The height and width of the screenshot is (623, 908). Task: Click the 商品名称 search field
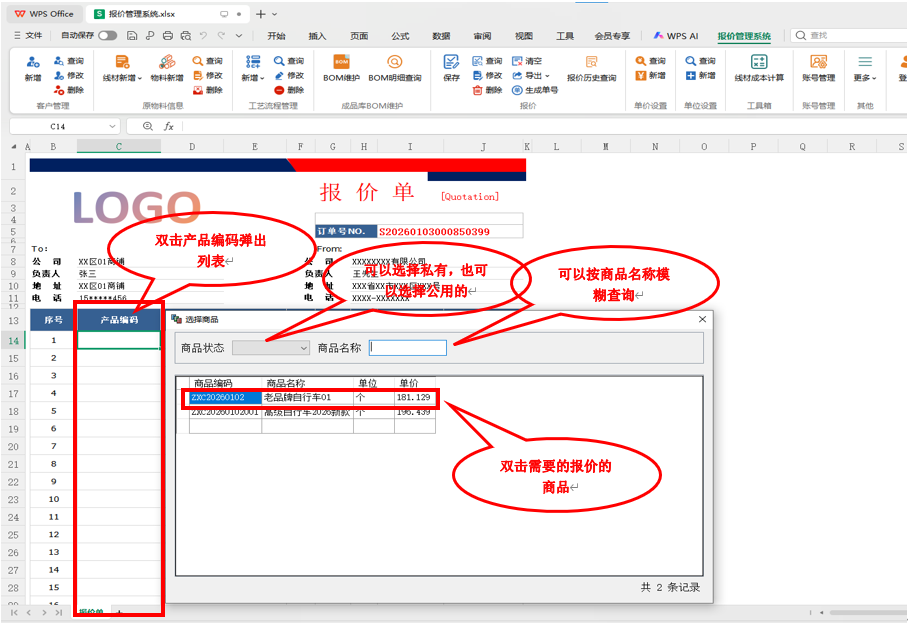[408, 348]
